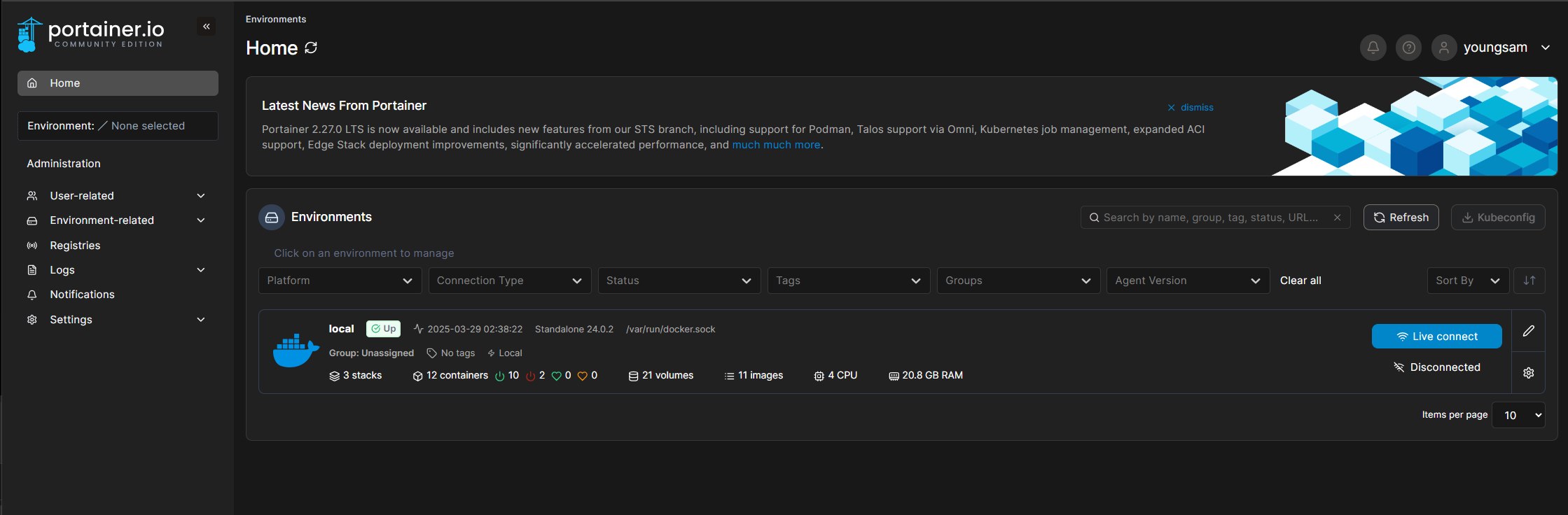
Task: Click the volumes database icon
Action: 634,376
